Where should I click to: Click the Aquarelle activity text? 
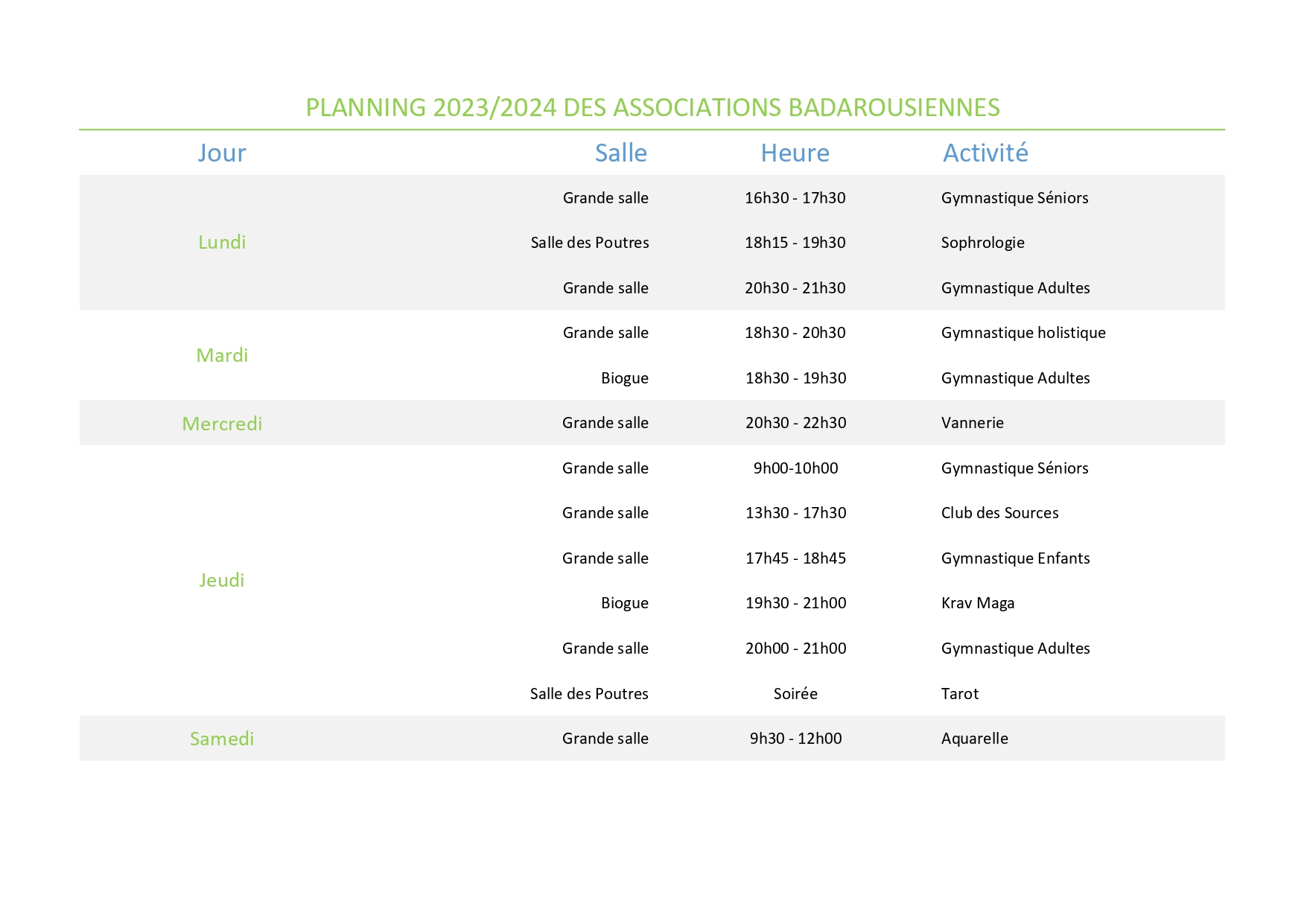click(974, 739)
